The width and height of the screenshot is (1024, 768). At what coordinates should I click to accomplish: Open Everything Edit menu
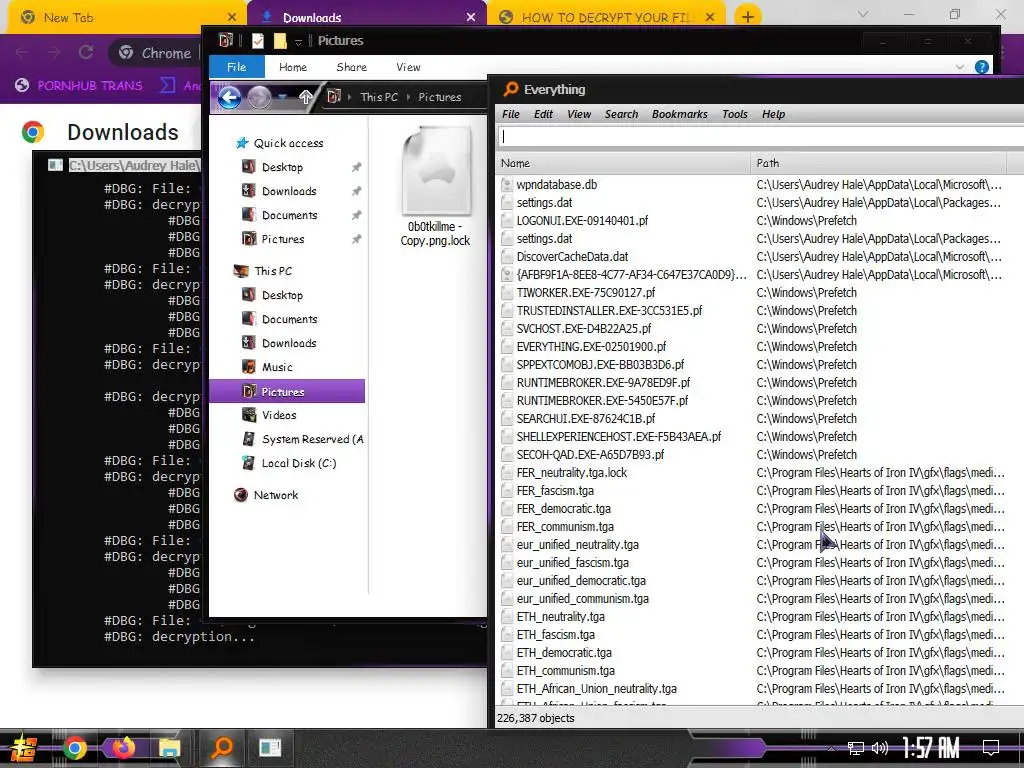point(543,114)
